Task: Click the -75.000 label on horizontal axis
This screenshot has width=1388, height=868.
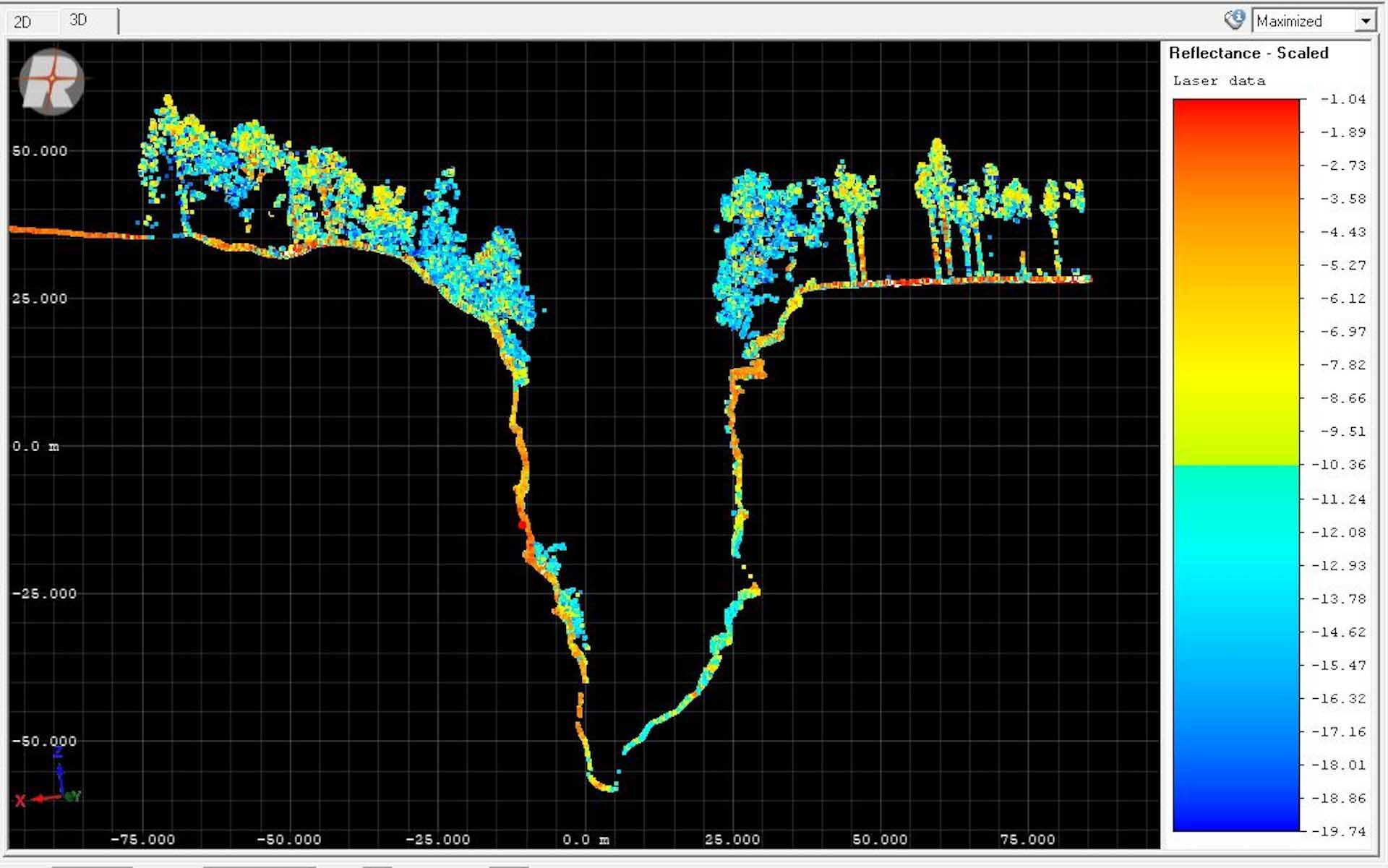Action: coord(142,840)
